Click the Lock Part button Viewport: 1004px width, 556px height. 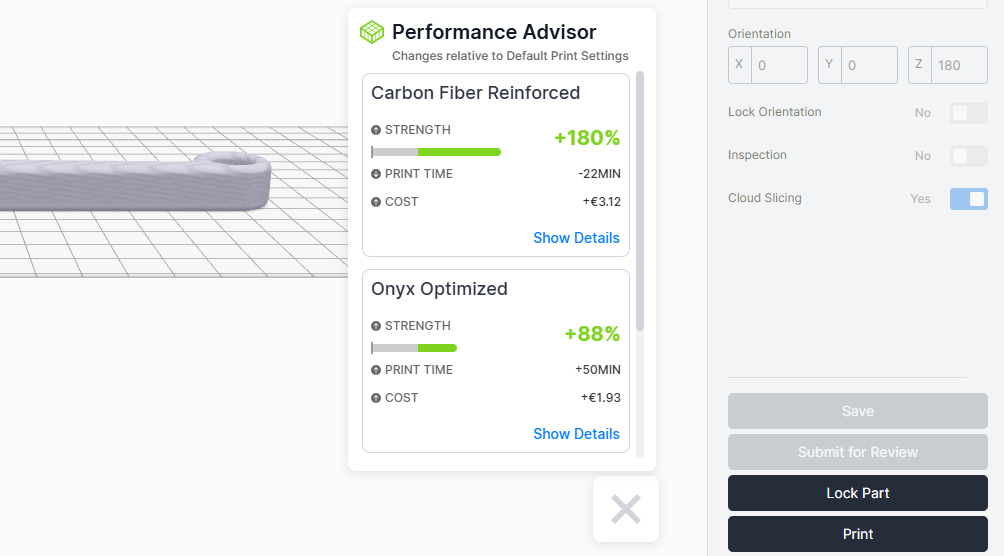coord(857,493)
